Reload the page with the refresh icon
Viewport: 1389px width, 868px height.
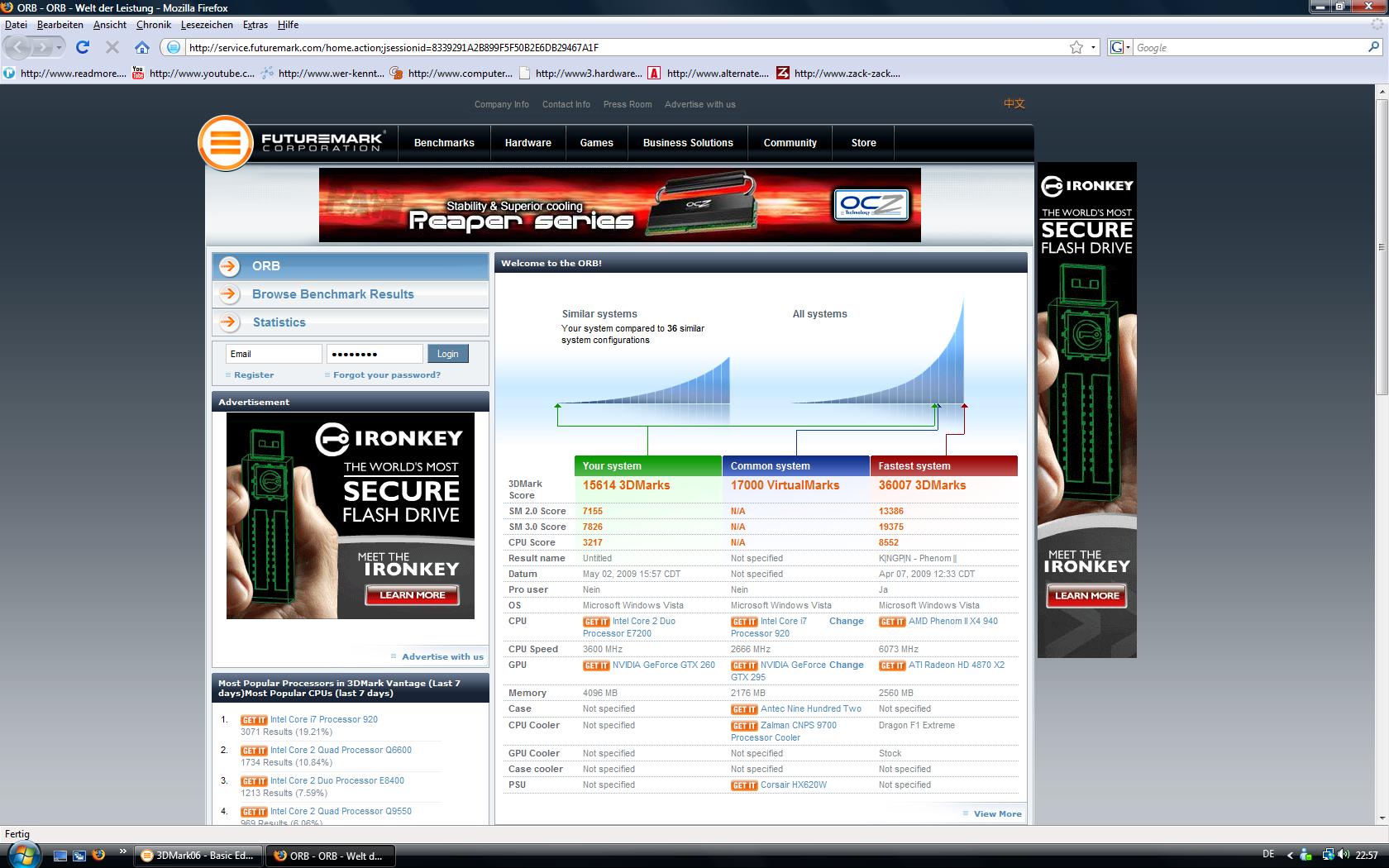pyautogui.click(x=83, y=47)
